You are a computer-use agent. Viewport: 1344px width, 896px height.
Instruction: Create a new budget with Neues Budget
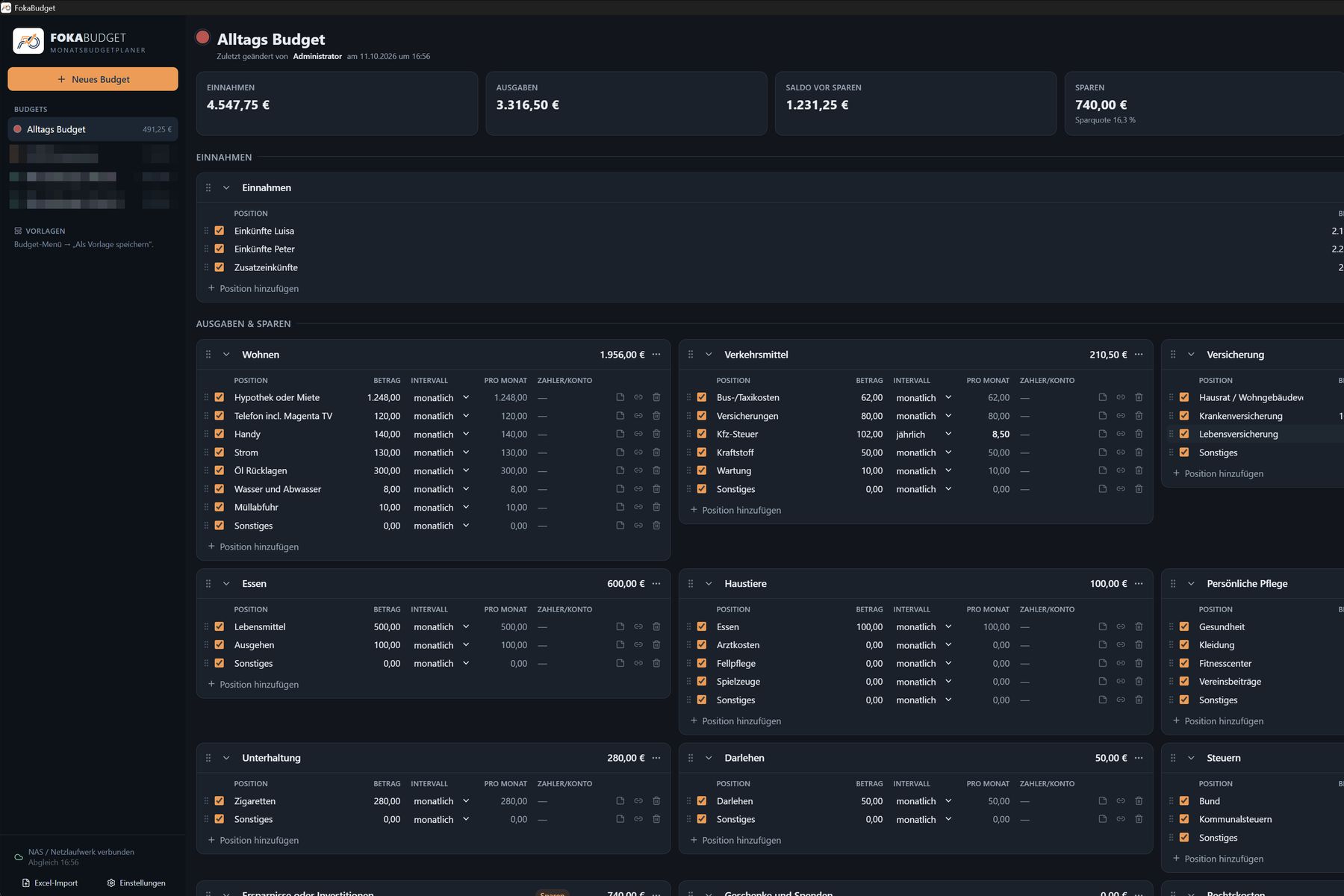pos(93,79)
